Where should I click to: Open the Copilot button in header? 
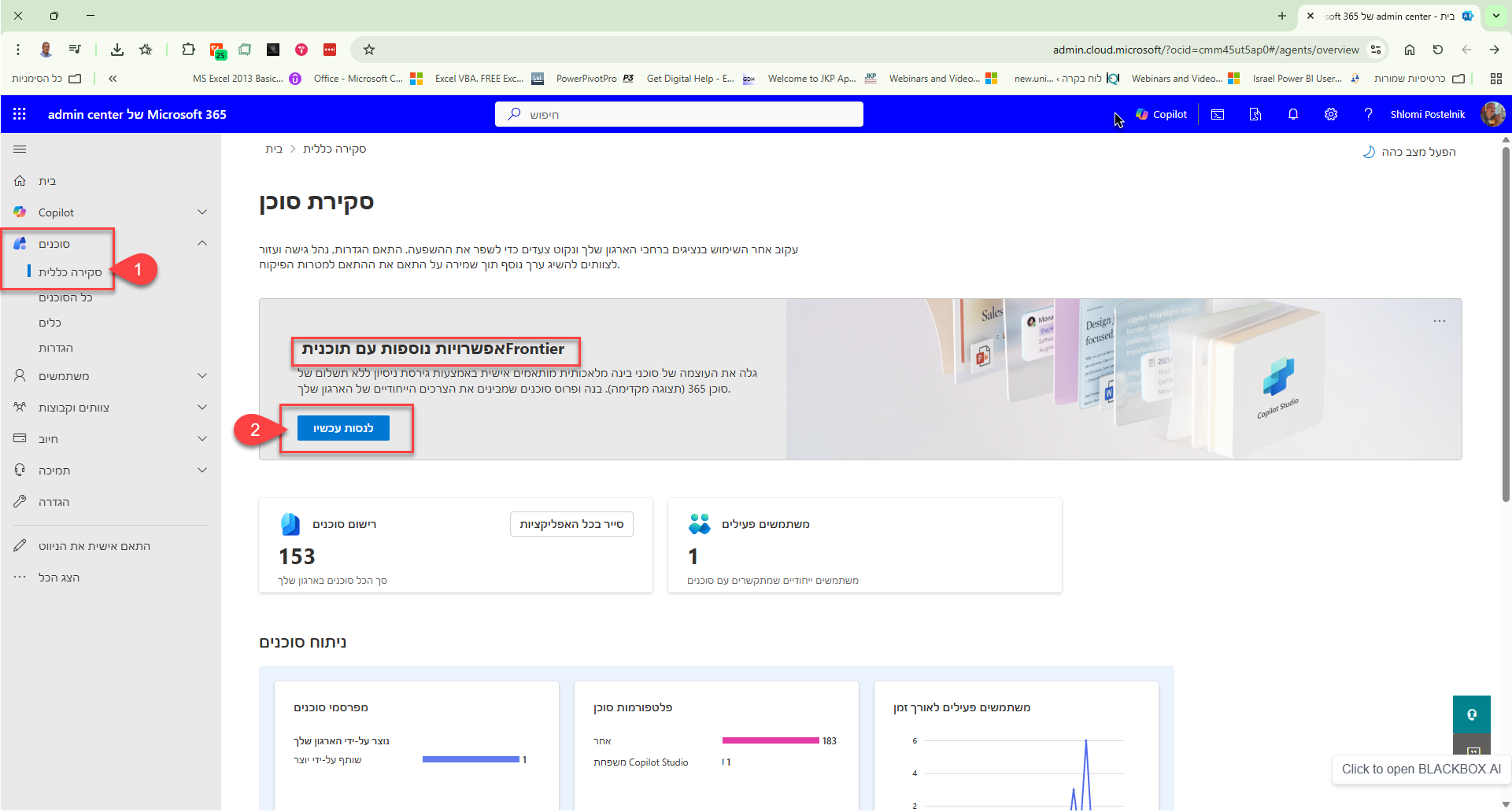click(1161, 114)
